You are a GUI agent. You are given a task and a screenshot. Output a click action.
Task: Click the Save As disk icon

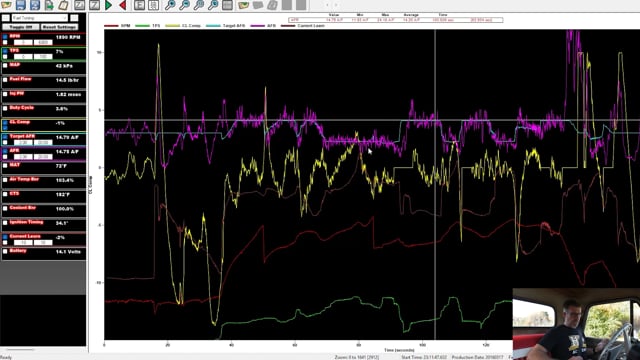tap(35, 5)
